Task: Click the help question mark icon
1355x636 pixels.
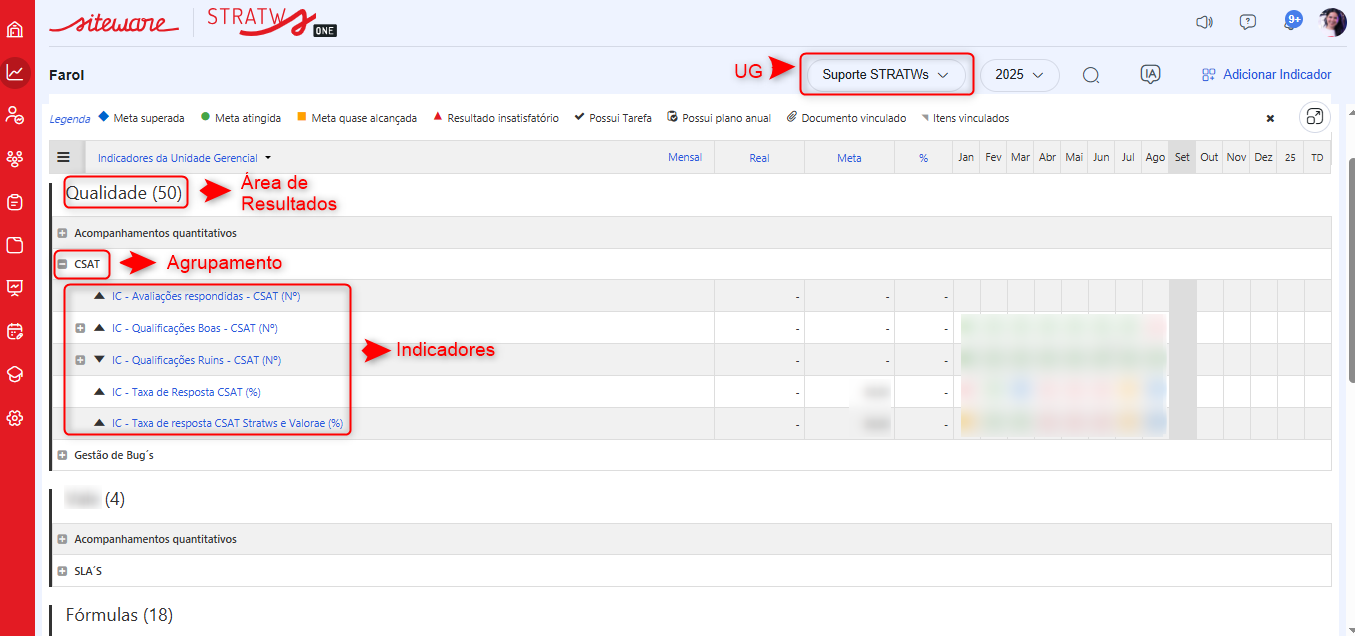Action: point(1247,22)
